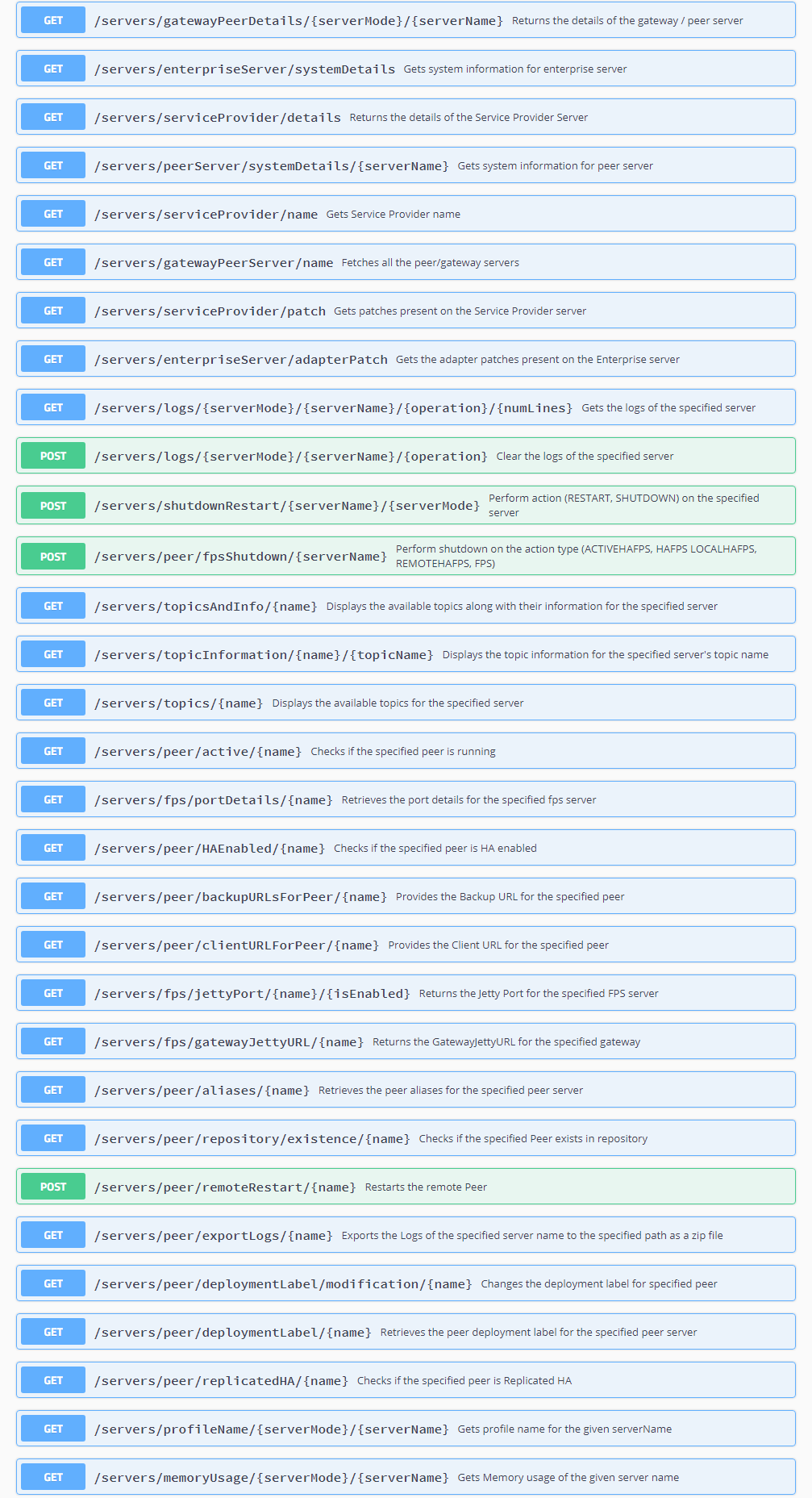Open the serviceProvider/patch GET operation
The image size is (812, 1498).
tap(210, 311)
